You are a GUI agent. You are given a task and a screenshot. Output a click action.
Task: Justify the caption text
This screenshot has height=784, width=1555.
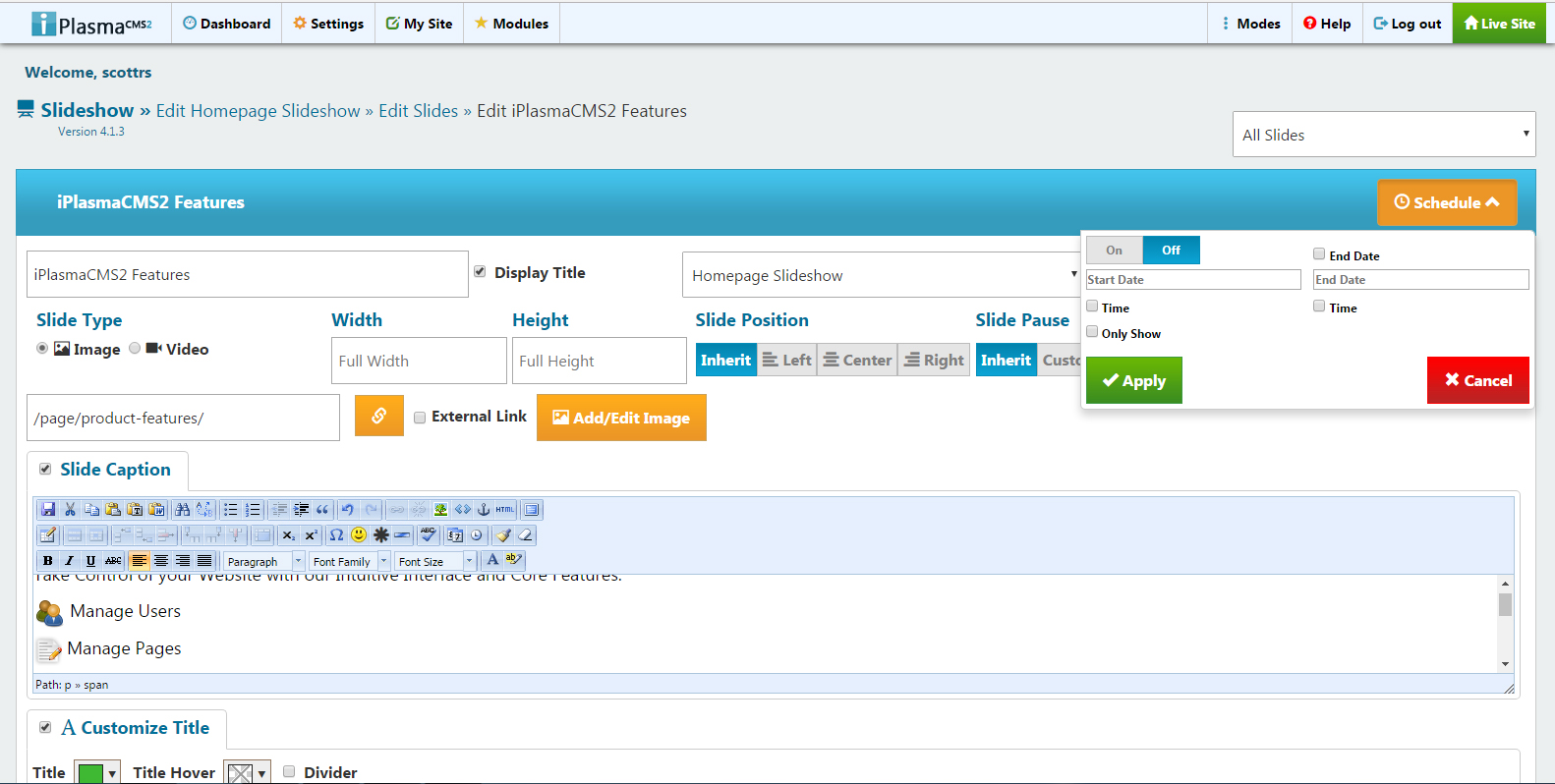[204, 560]
